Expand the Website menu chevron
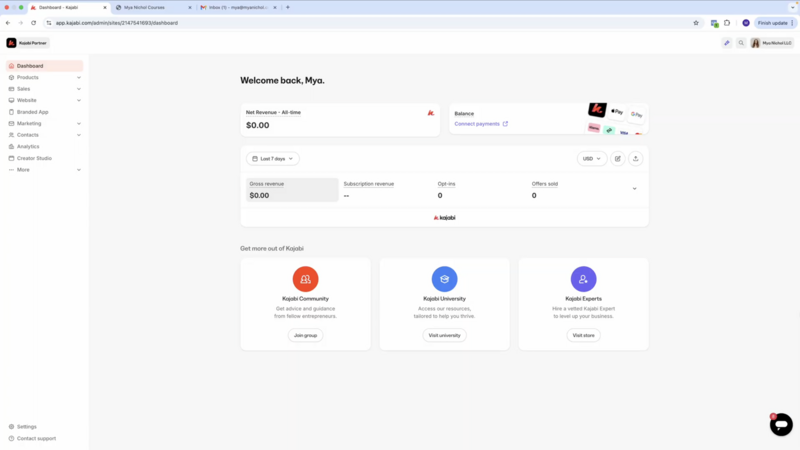Viewport: 800px width, 450px height. [79, 101]
